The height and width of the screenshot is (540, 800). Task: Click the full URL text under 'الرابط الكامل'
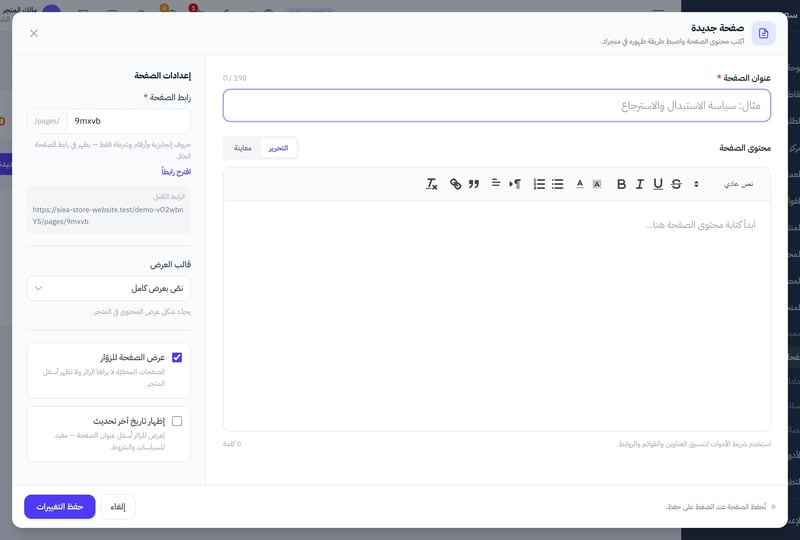pyautogui.click(x=108, y=215)
